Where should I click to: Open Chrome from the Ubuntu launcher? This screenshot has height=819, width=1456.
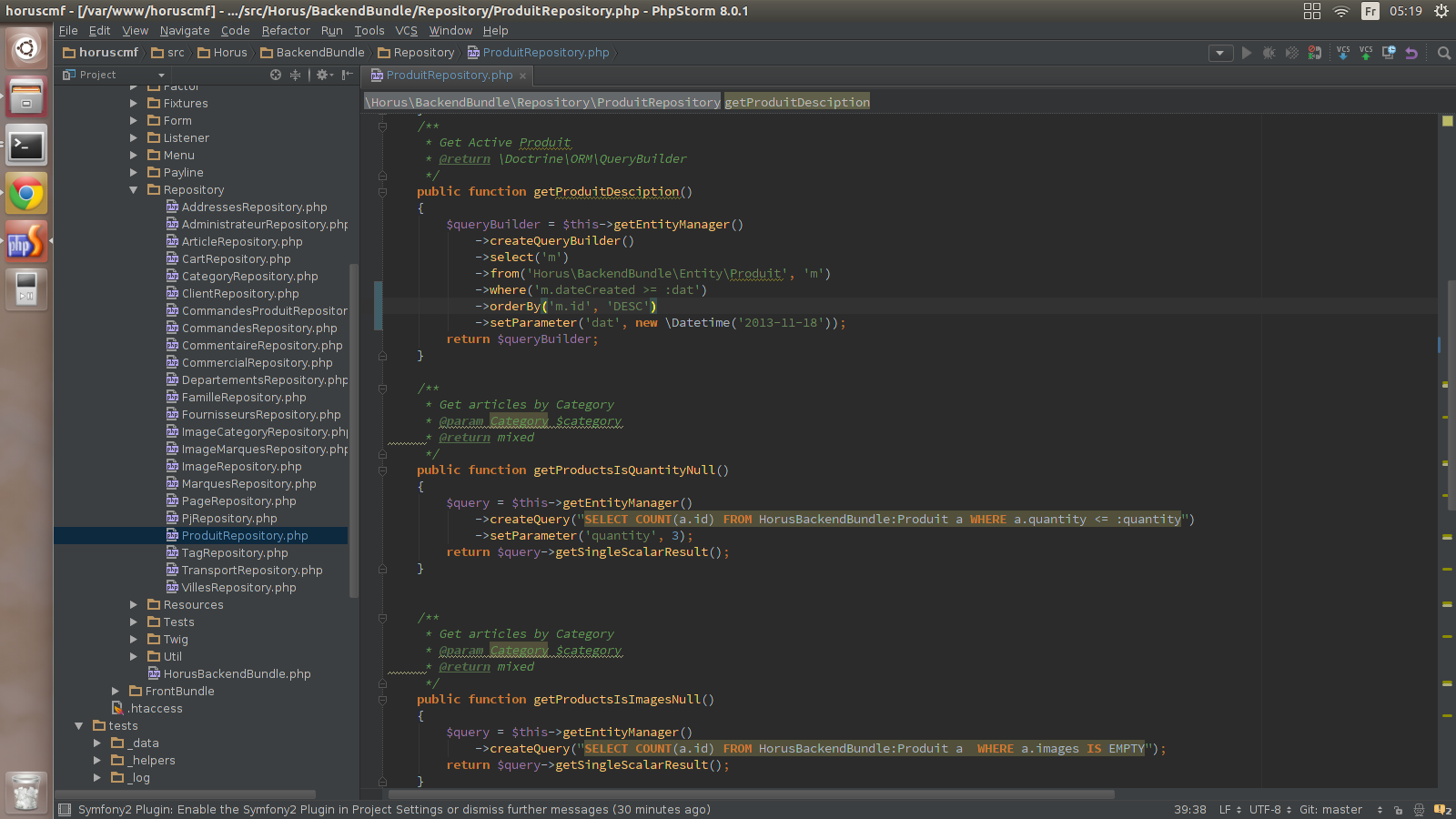(26, 193)
